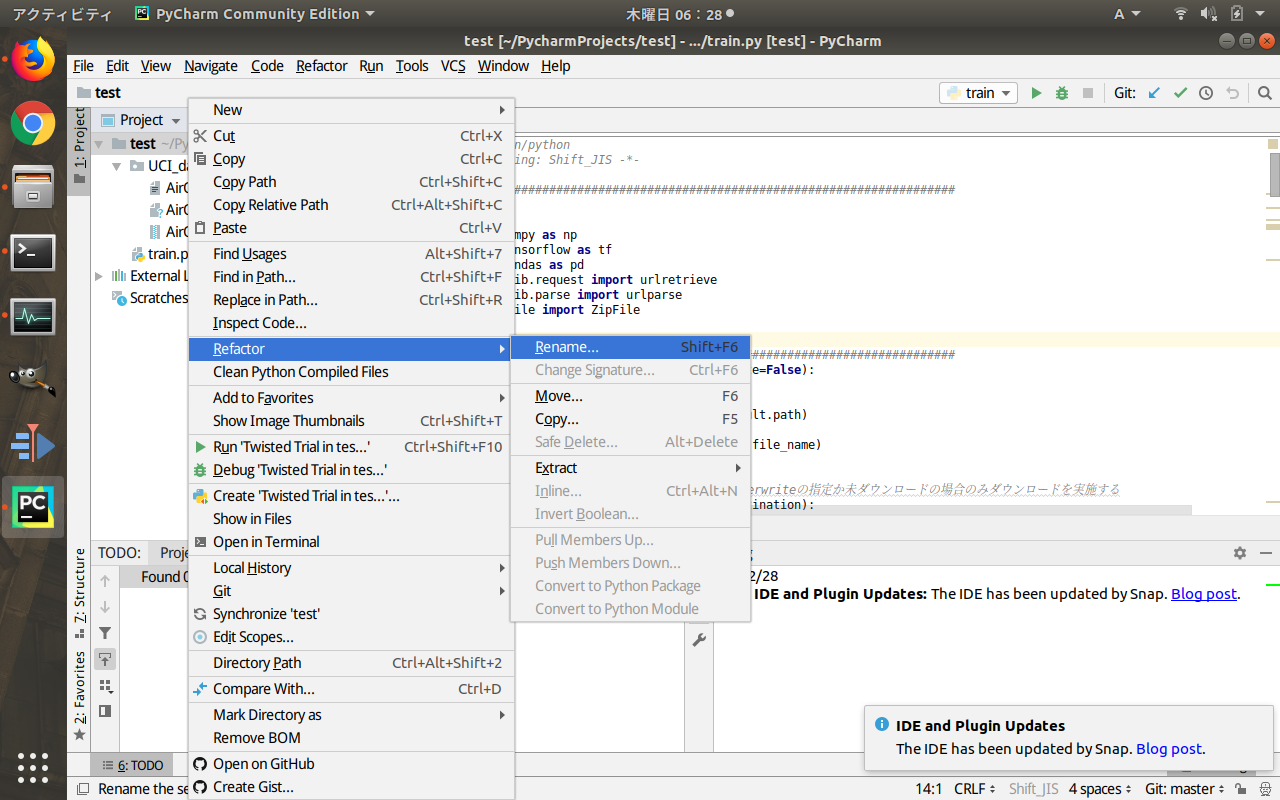Hide Event Log panel with minimize icon
This screenshot has height=800, width=1280.
[1266, 553]
